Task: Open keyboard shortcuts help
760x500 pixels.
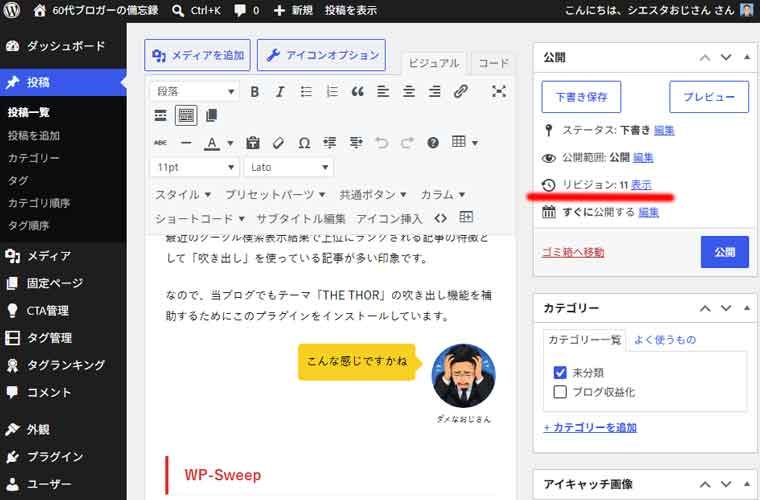Action: tap(433, 142)
